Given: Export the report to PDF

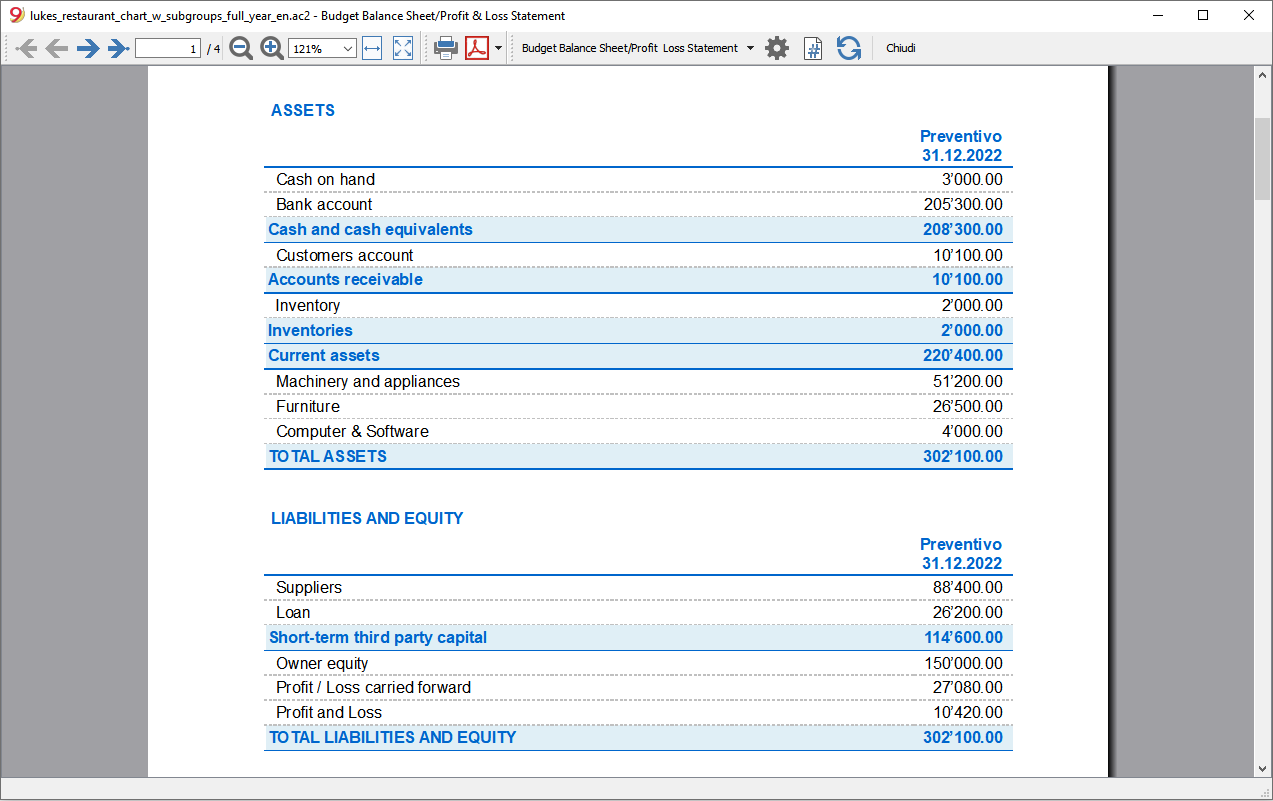Looking at the screenshot, I should (x=477, y=48).
